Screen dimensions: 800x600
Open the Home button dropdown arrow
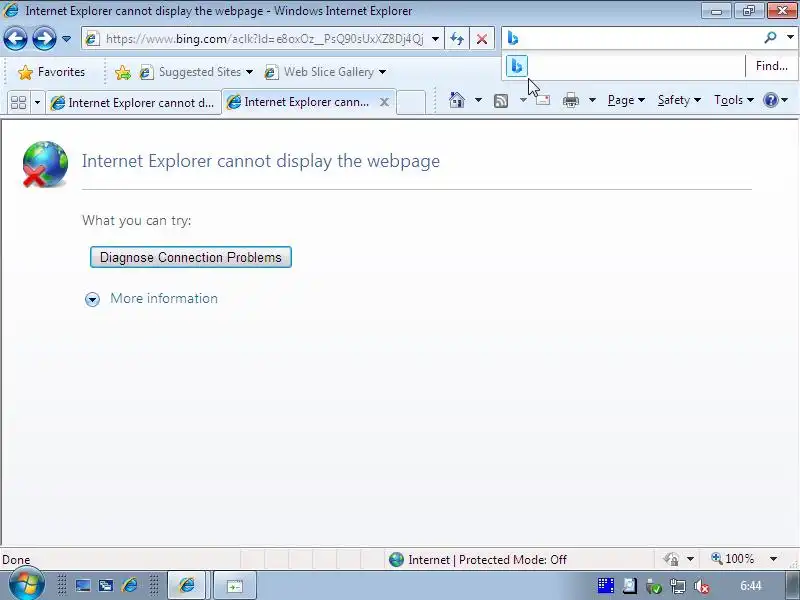[478, 100]
